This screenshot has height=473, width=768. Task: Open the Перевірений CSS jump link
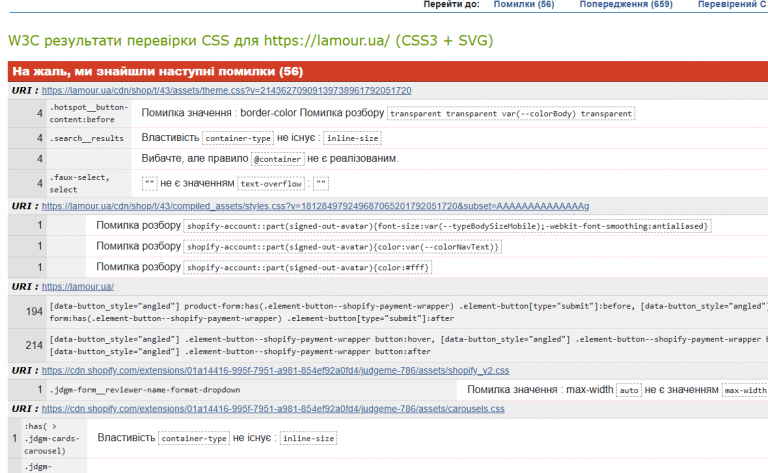pyautogui.click(x=733, y=4)
